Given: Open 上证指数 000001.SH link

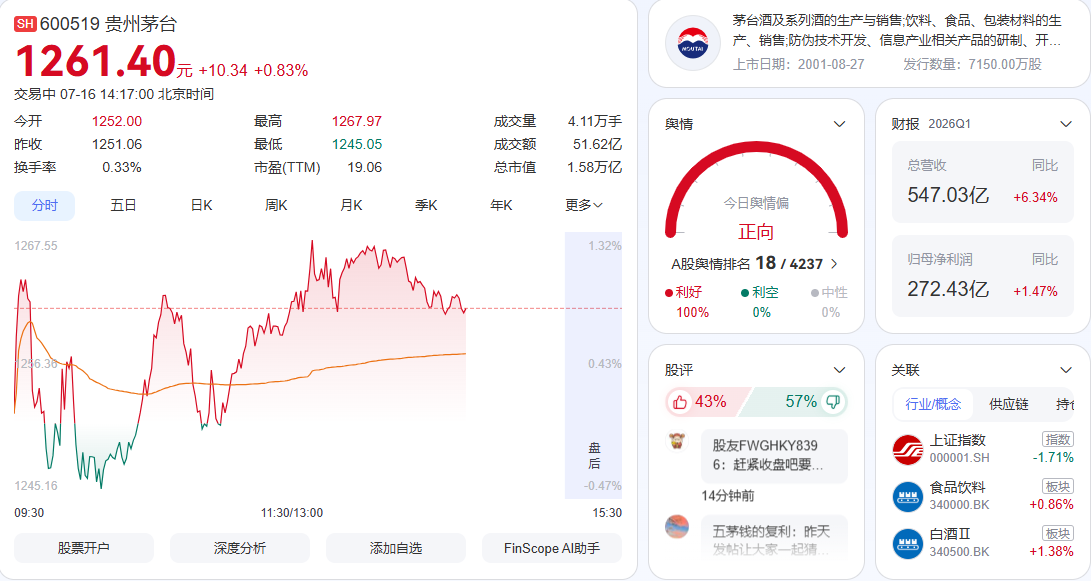Looking at the screenshot, I should (x=982, y=449).
